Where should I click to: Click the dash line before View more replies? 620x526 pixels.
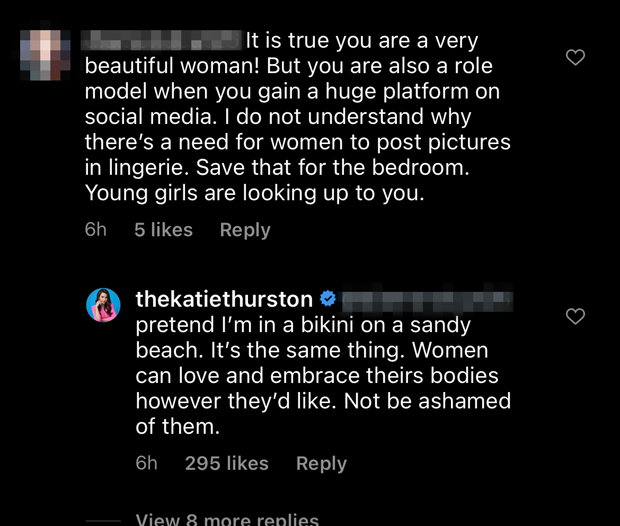(x=103, y=520)
